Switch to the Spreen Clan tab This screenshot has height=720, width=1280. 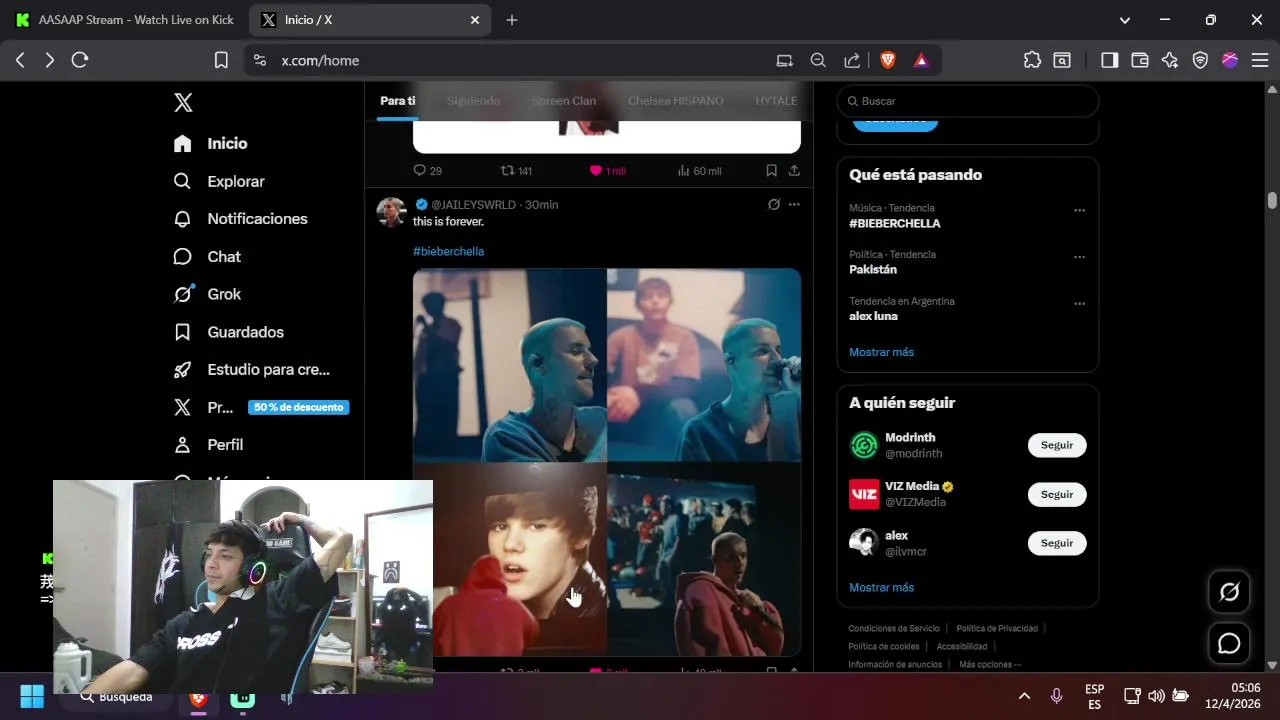pos(564,101)
